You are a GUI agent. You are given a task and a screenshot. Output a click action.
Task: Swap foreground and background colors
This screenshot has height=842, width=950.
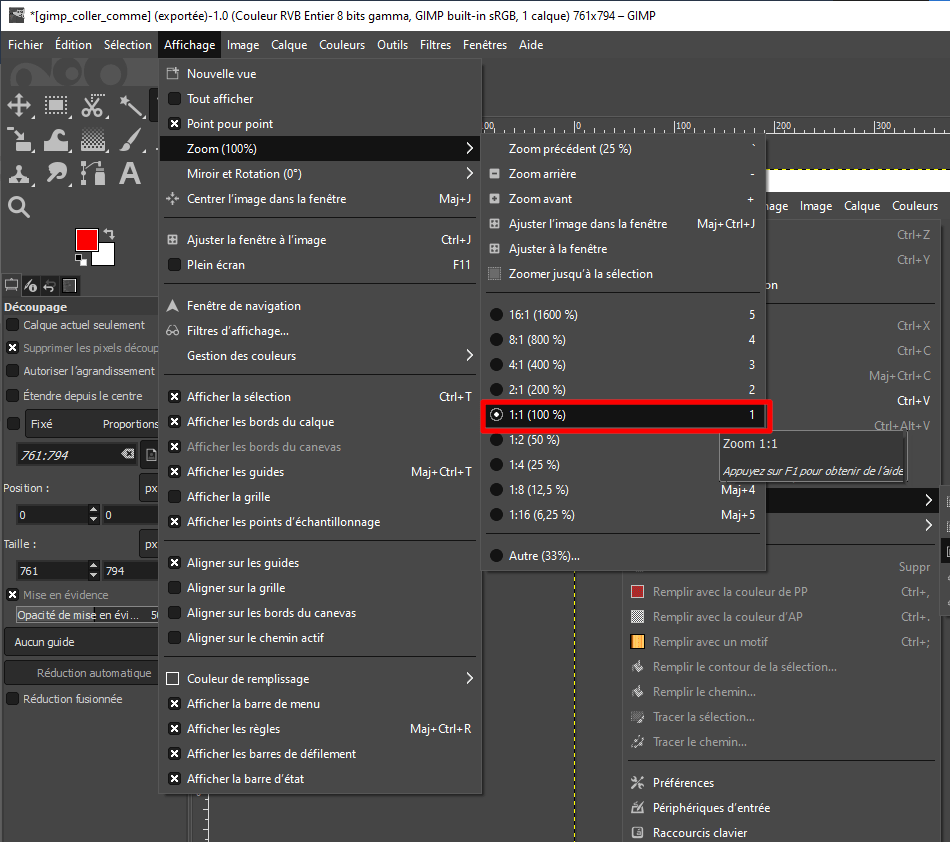[x=108, y=234]
